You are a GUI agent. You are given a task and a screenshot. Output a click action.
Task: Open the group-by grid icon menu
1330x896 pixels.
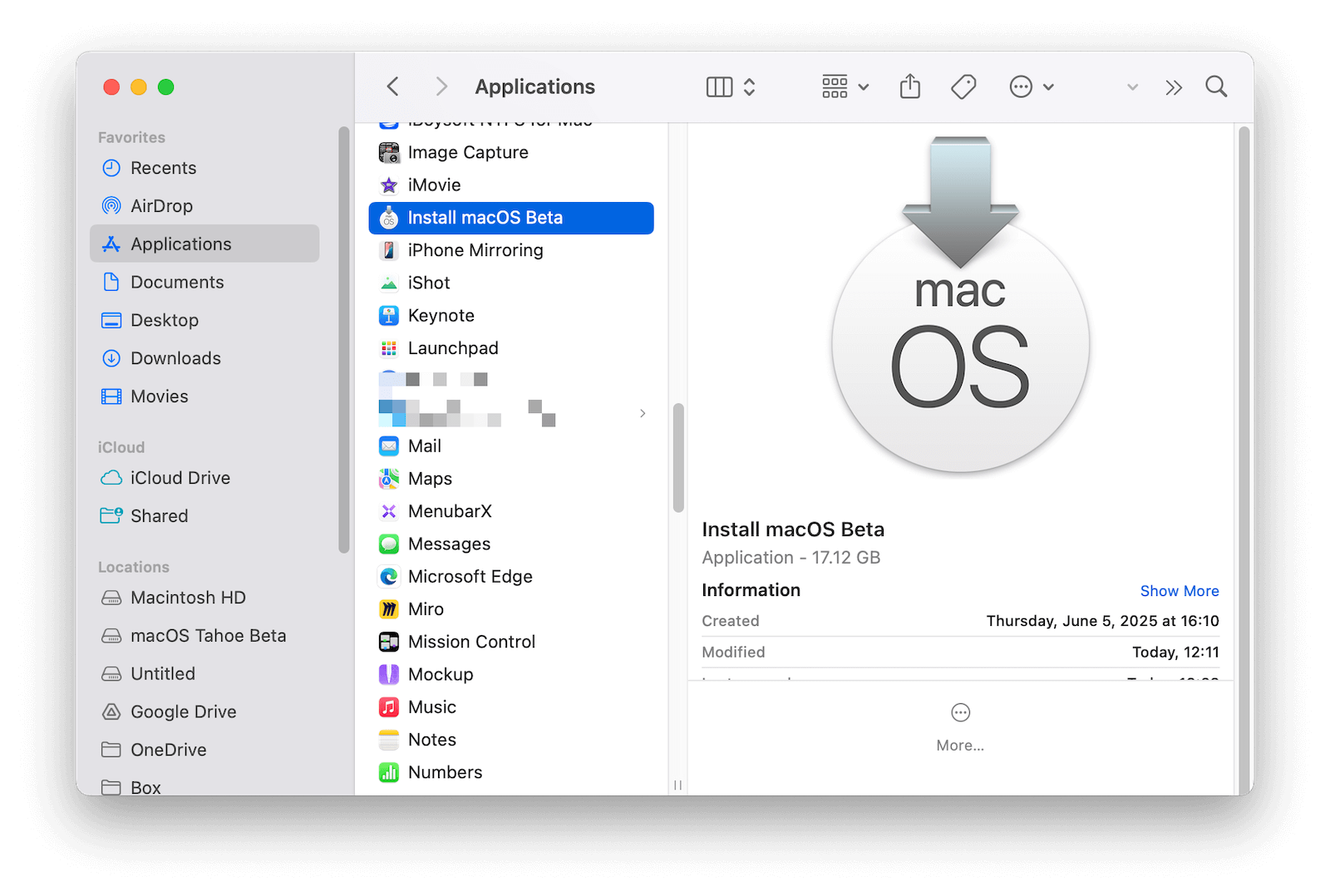[x=845, y=86]
